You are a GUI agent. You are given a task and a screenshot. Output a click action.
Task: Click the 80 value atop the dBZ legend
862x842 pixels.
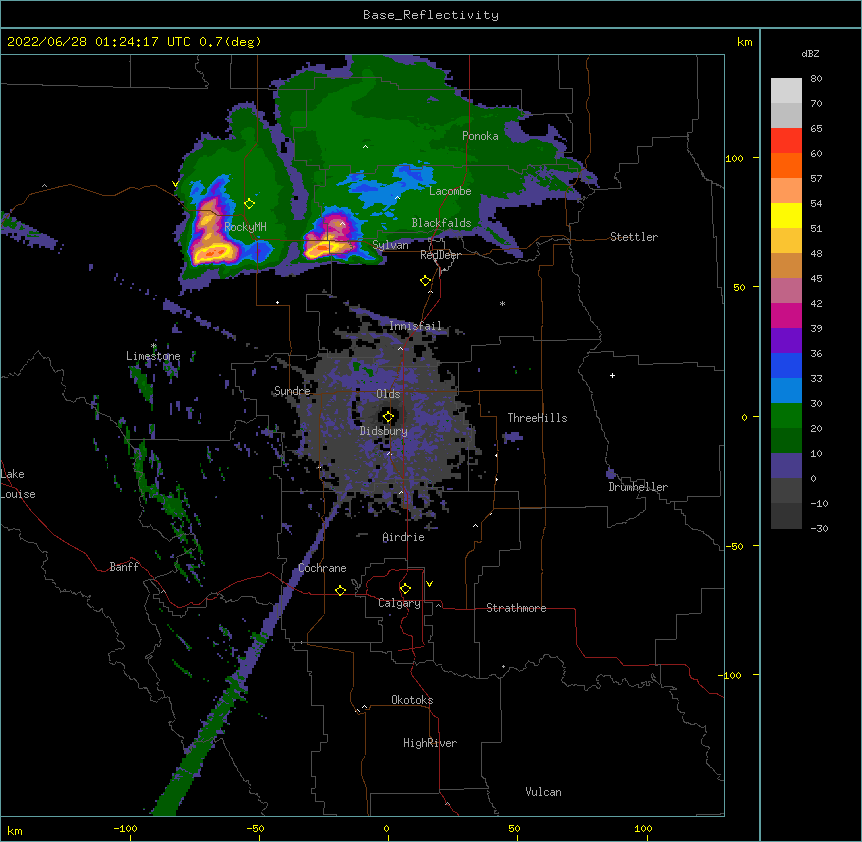tap(816, 79)
